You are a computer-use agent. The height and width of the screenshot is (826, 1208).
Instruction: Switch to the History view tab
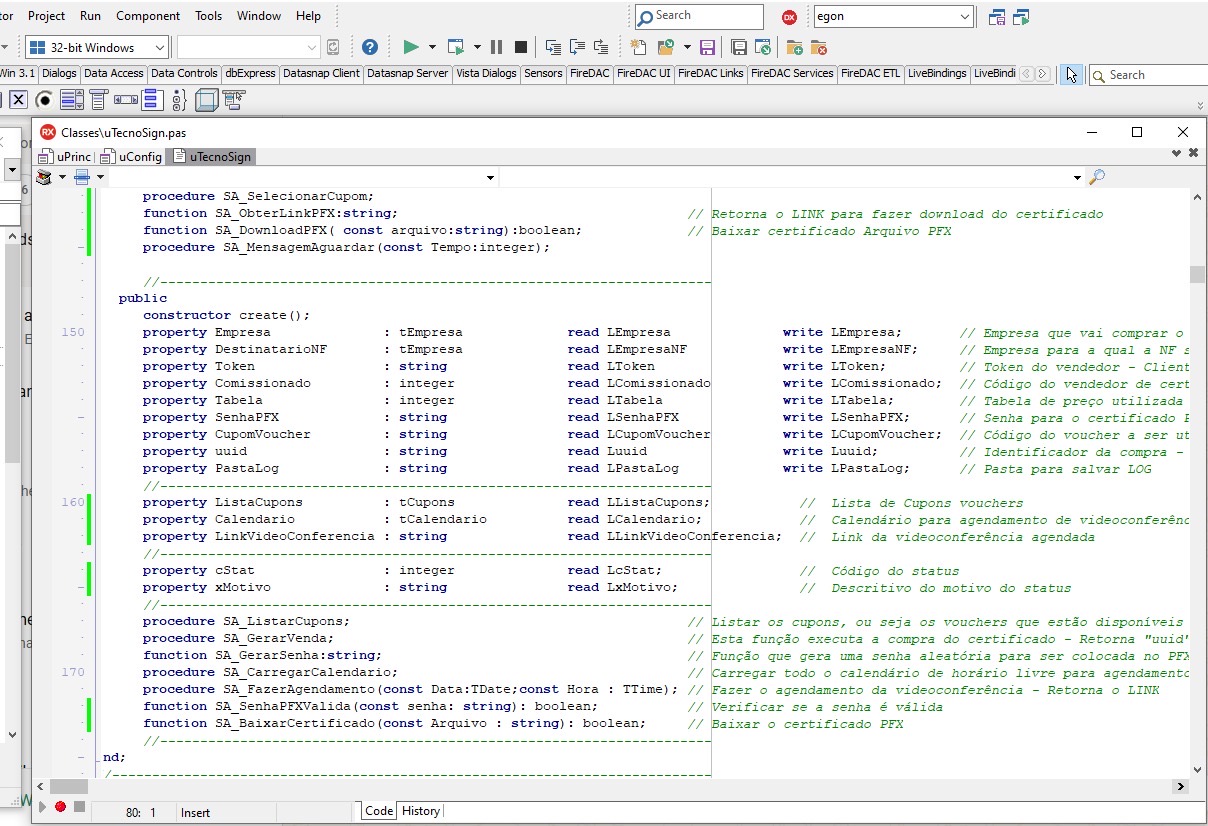click(420, 811)
